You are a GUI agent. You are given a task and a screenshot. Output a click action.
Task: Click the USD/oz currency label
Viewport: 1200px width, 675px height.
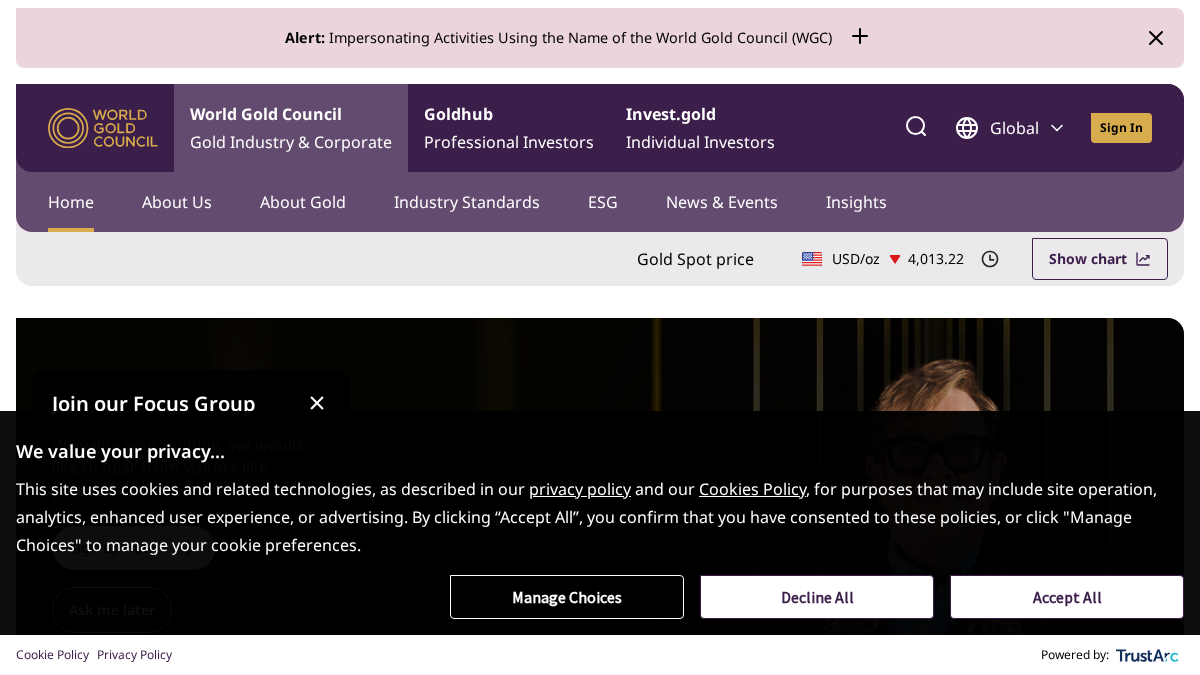coord(856,259)
